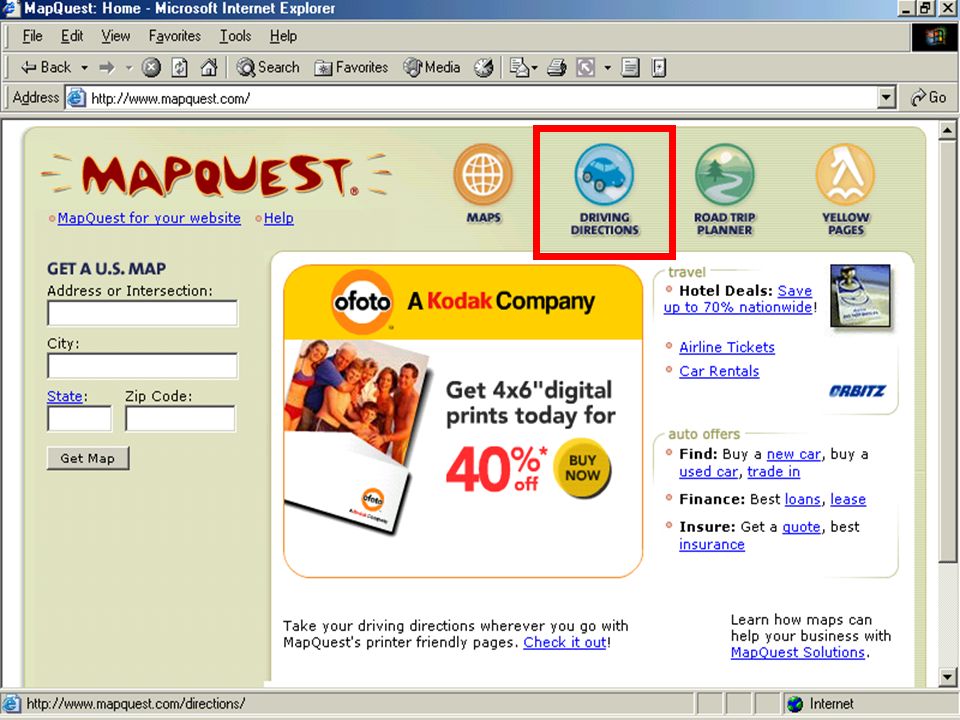Click the Mail toolbar icon
Viewport: 960px width, 720px height.
pos(519,67)
